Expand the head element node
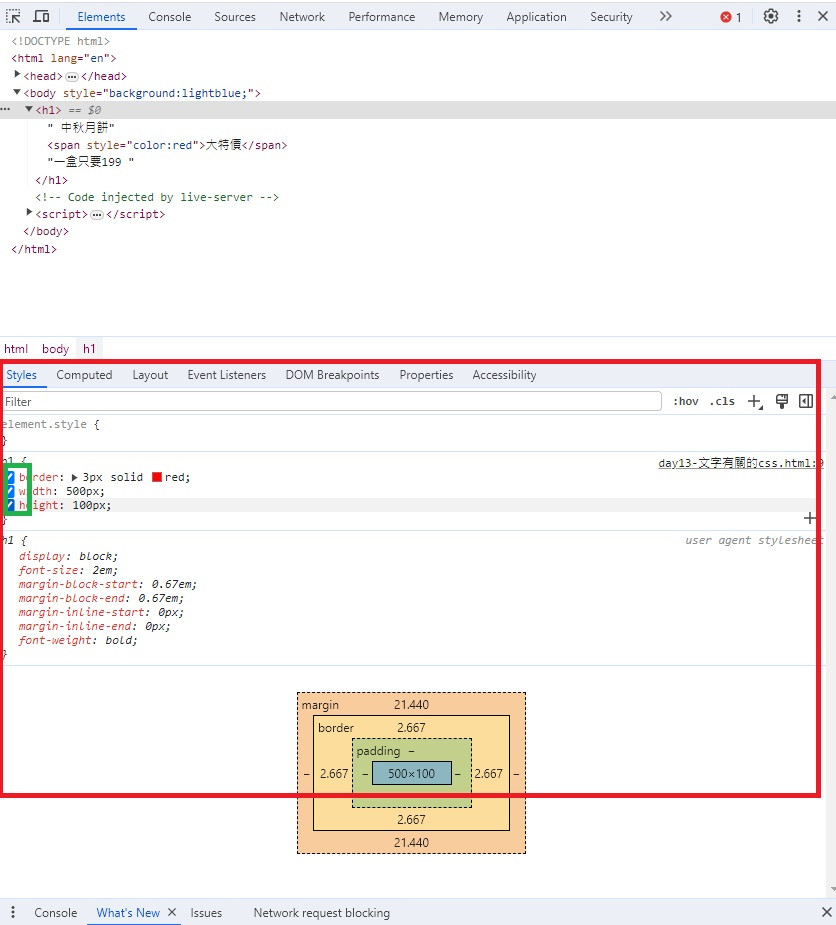Image resolution: width=836 pixels, height=925 pixels. pos(17,75)
